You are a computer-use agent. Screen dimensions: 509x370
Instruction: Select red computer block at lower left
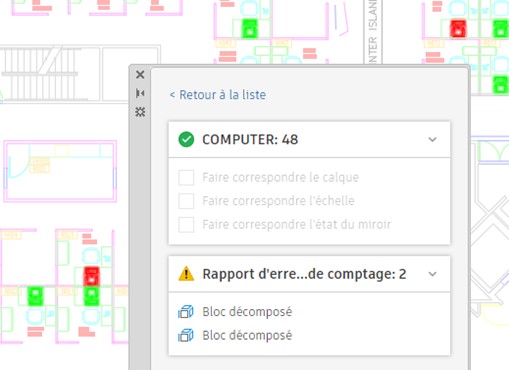coord(91,276)
